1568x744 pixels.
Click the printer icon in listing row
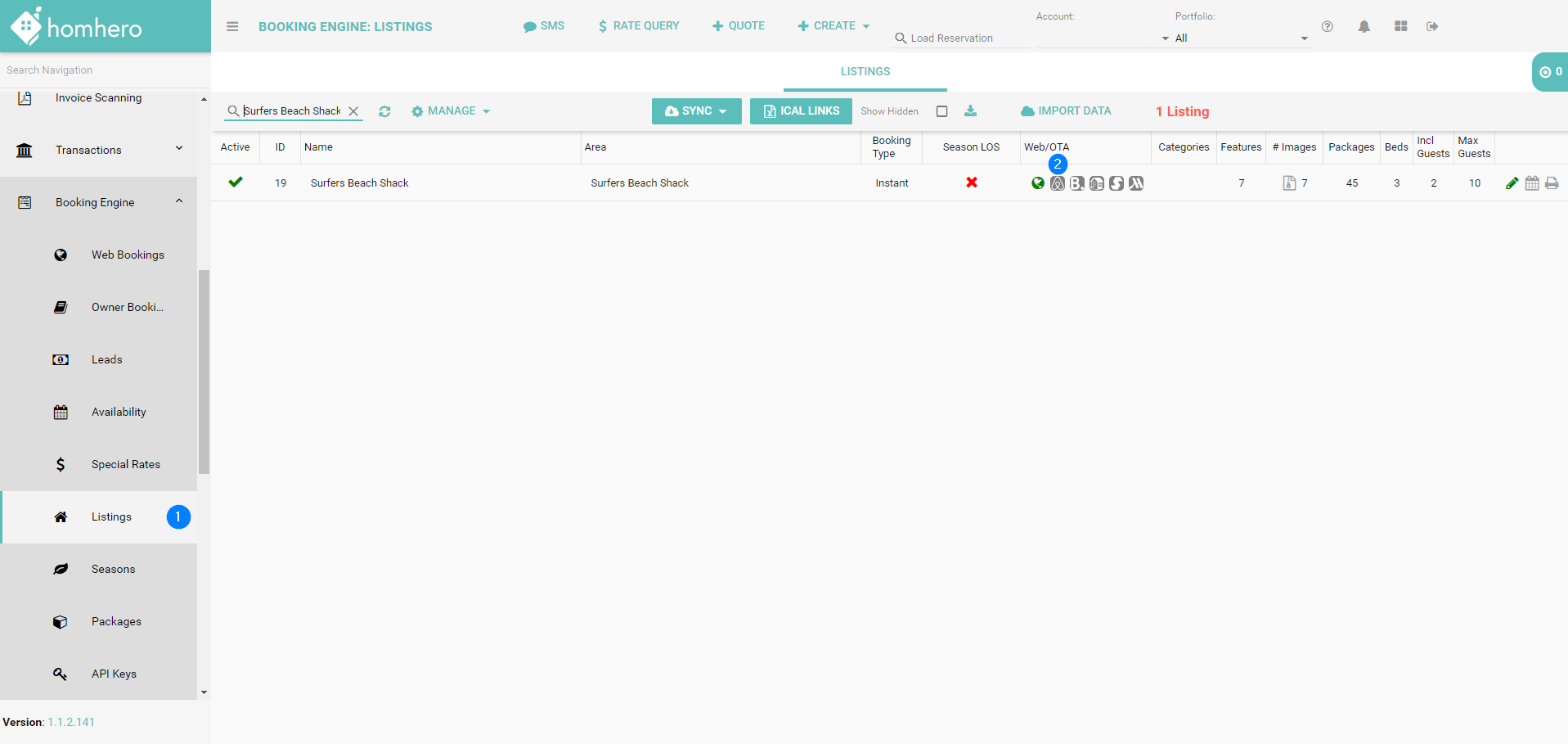pyautogui.click(x=1552, y=183)
